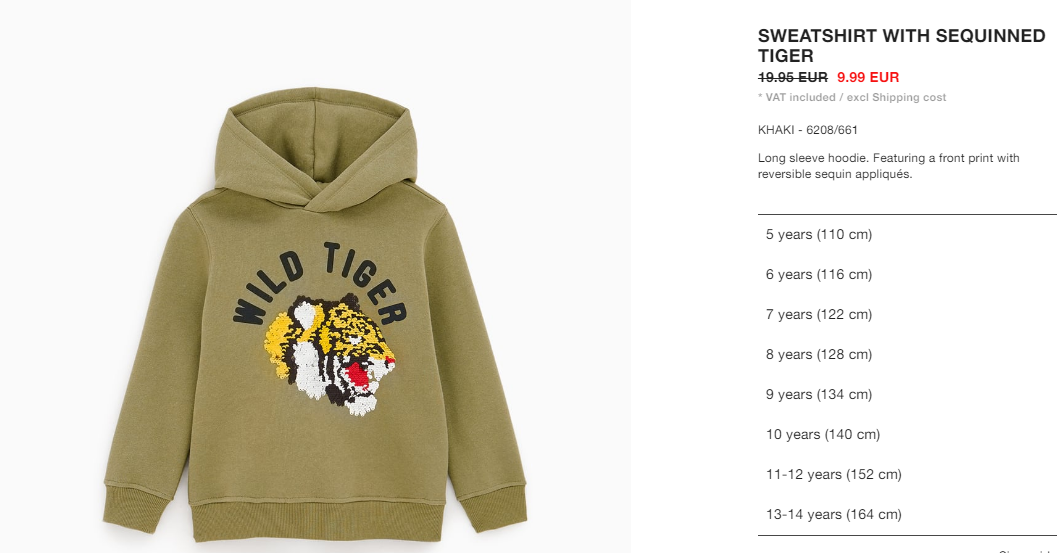This screenshot has height=553, width=1060.
Task: Click the WILD TIGER lettering on hoodie
Action: pos(319,283)
